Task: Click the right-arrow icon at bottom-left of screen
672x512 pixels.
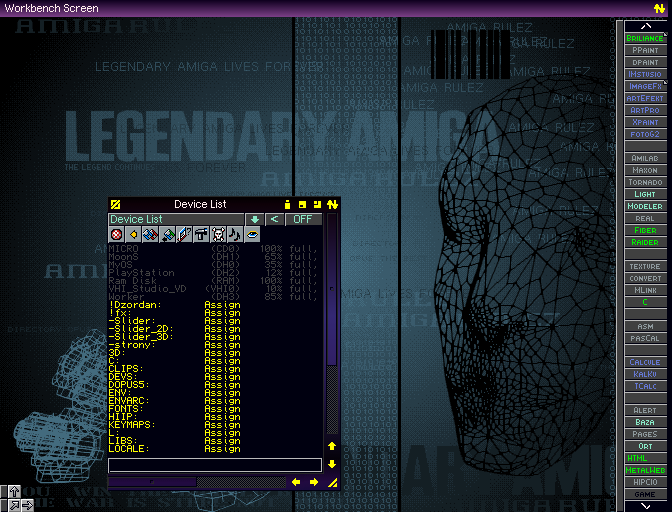Action: [x=27, y=506]
